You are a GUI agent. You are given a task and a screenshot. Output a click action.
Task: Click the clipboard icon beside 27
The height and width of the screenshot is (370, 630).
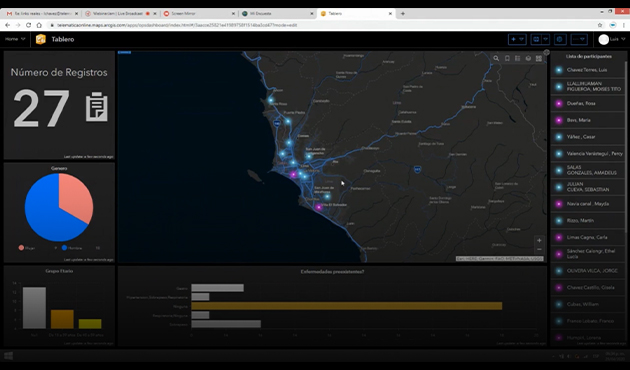click(x=97, y=106)
